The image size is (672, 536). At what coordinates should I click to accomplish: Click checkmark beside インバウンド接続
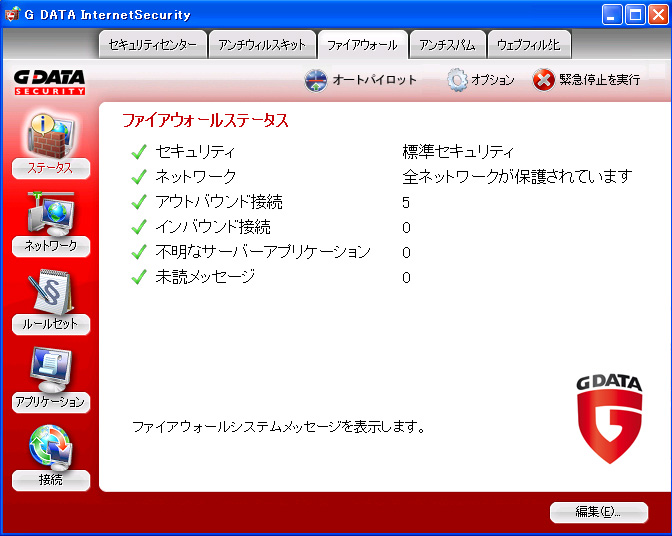tap(139, 227)
